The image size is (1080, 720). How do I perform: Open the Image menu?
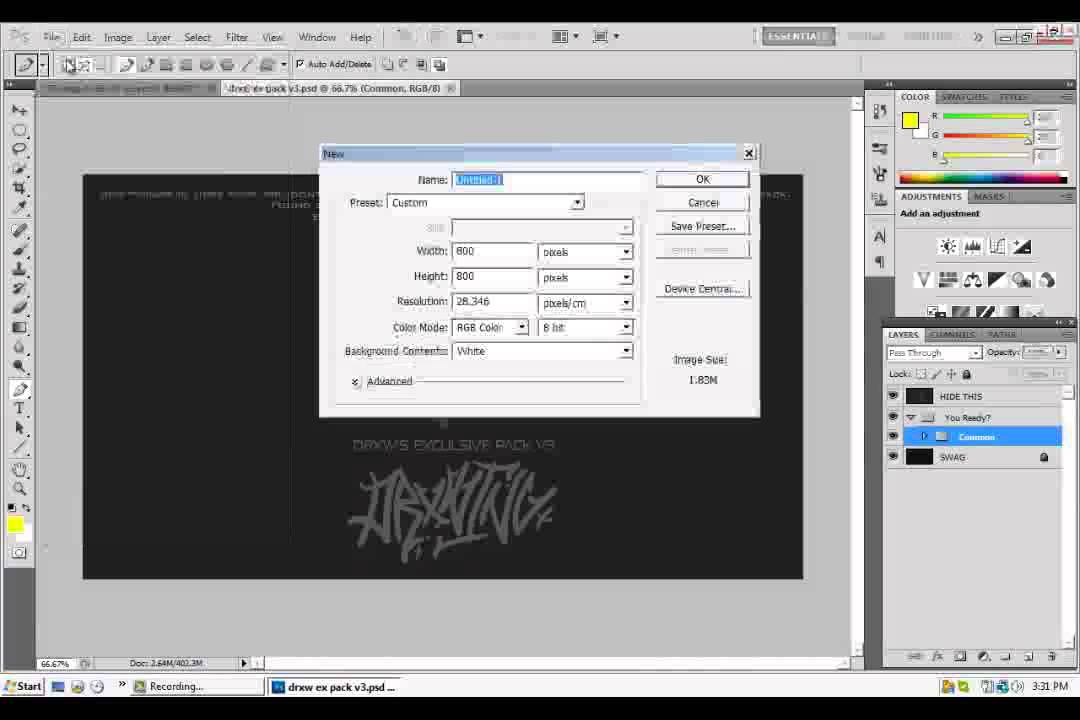118,37
